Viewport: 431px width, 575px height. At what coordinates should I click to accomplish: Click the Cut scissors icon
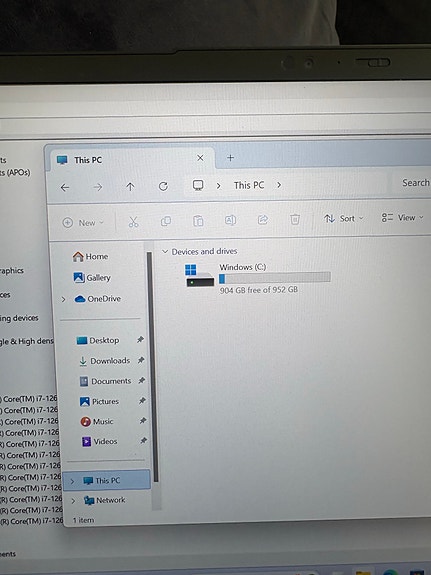[x=133, y=222]
